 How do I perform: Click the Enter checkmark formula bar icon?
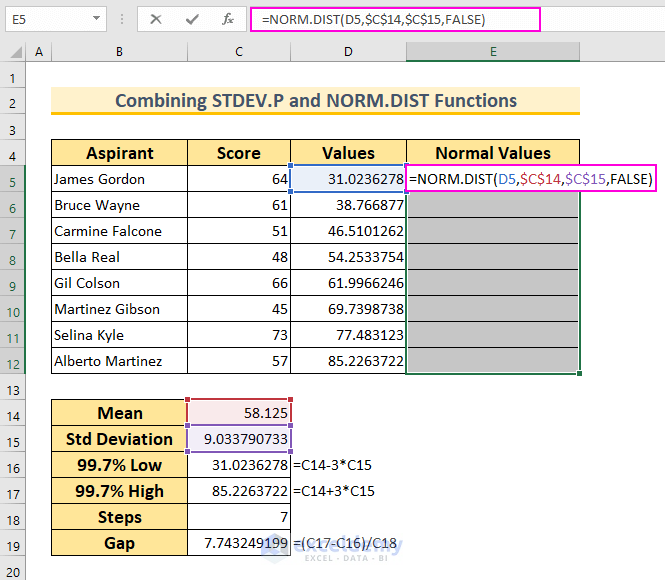[x=193, y=18]
